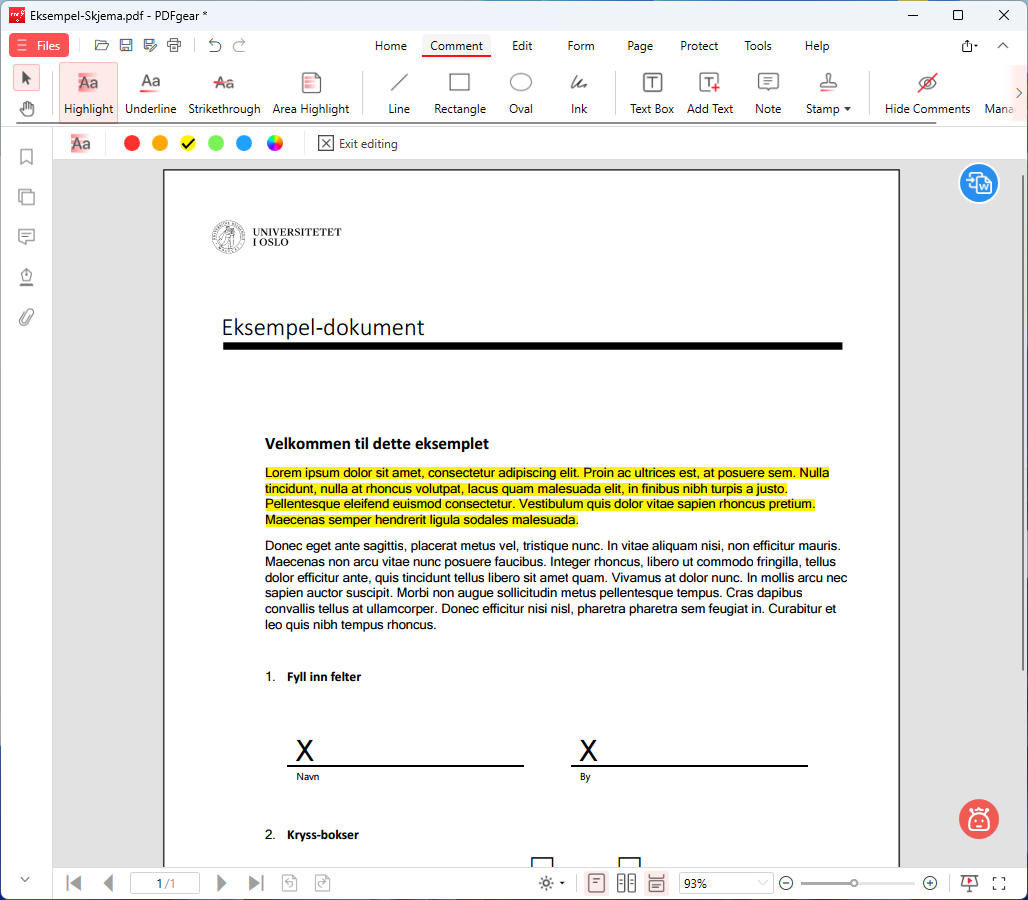Switch to the Edit tab
Viewport: 1028px width, 900px height.
click(522, 46)
